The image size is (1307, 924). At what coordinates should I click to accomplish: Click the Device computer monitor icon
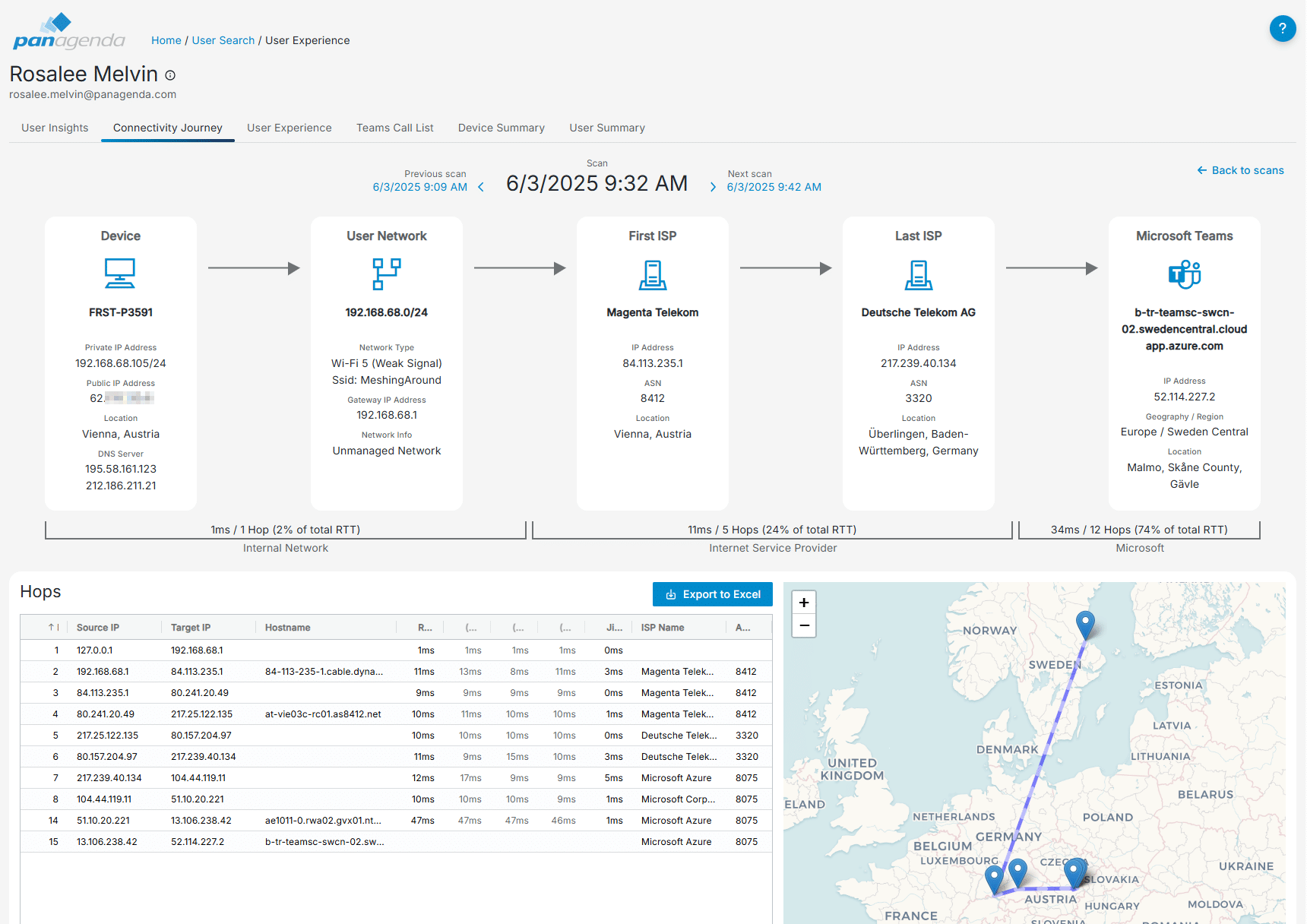120,274
